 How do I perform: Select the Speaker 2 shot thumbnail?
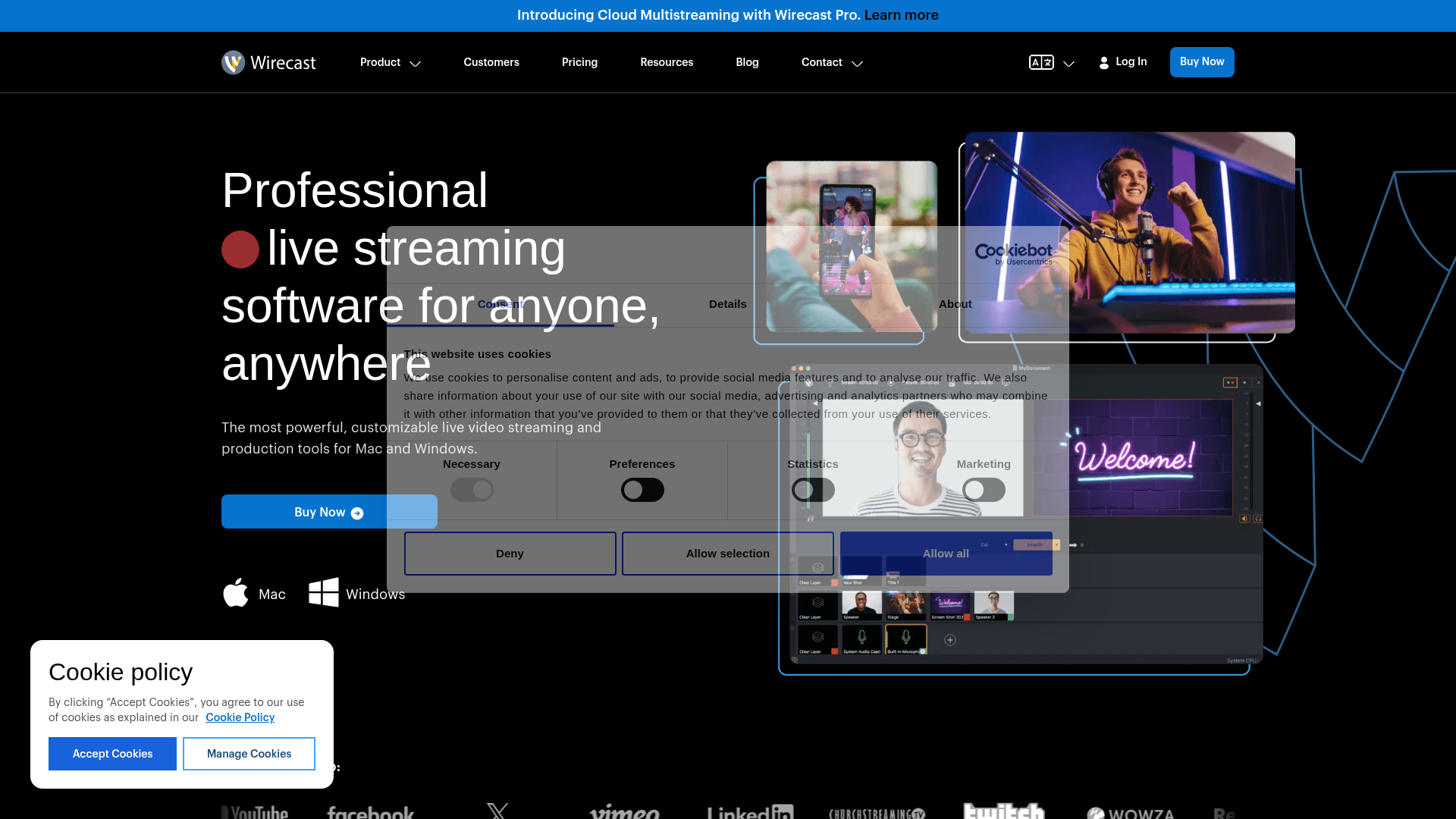[x=994, y=604]
